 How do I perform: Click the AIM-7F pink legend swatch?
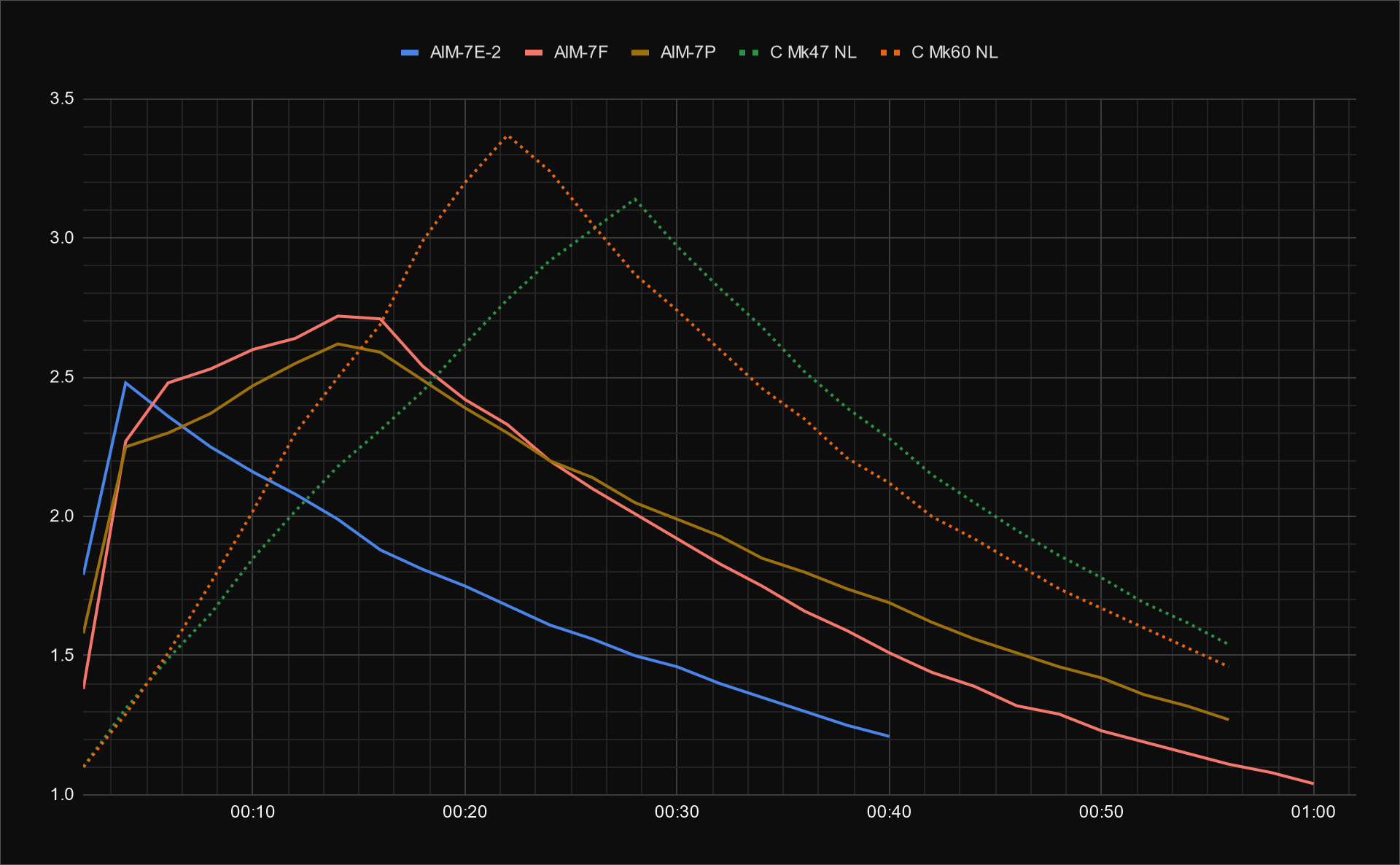coord(534,53)
